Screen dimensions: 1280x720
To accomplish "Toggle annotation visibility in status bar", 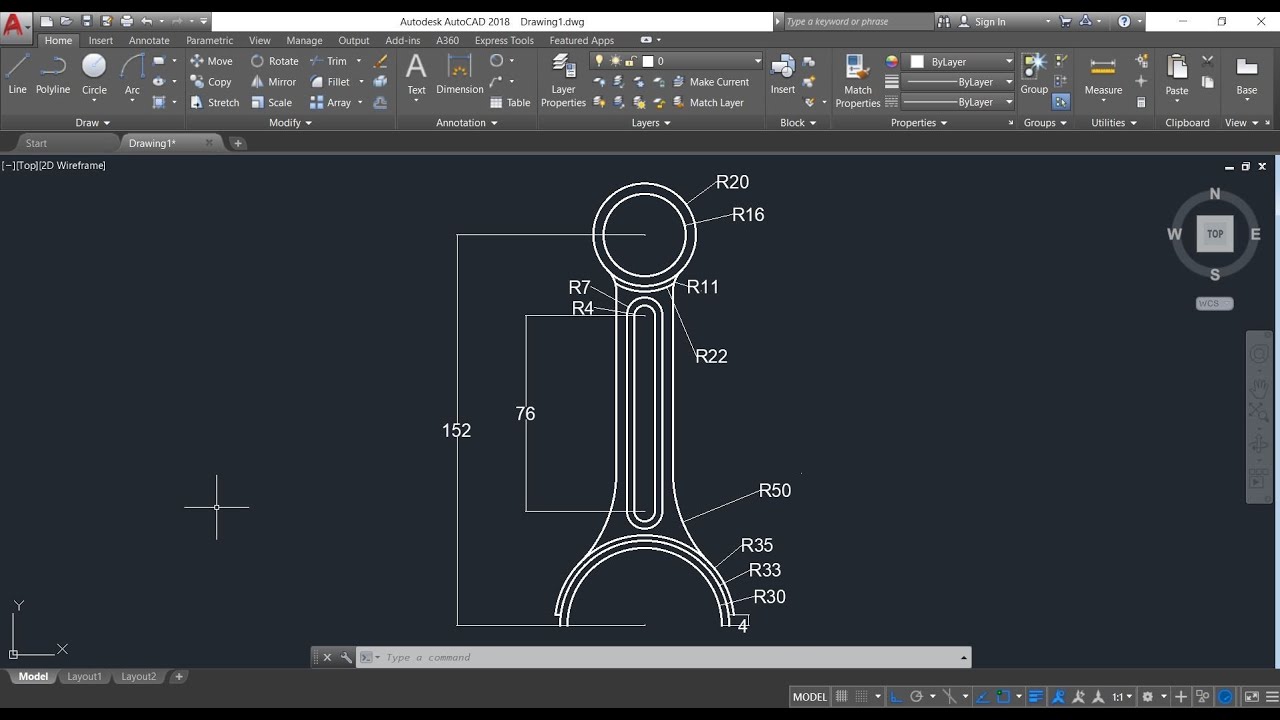I will pos(1059,697).
